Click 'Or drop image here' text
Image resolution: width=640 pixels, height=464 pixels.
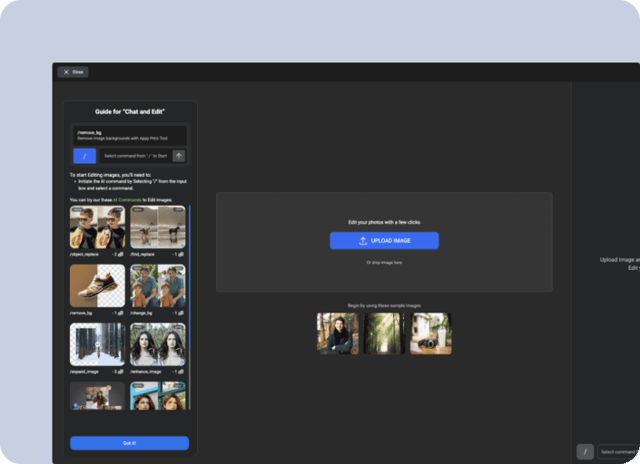click(x=384, y=263)
